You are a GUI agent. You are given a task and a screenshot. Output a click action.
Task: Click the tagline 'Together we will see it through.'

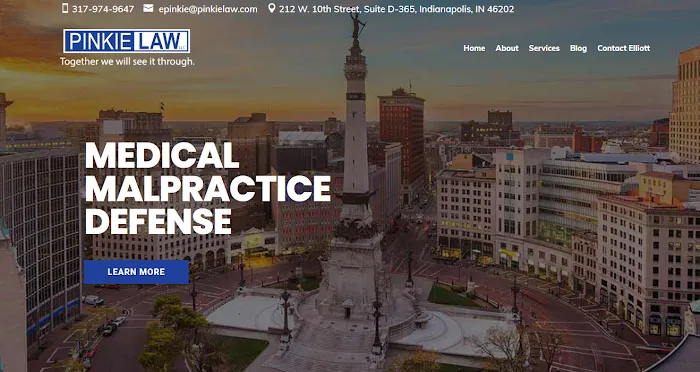click(x=127, y=62)
